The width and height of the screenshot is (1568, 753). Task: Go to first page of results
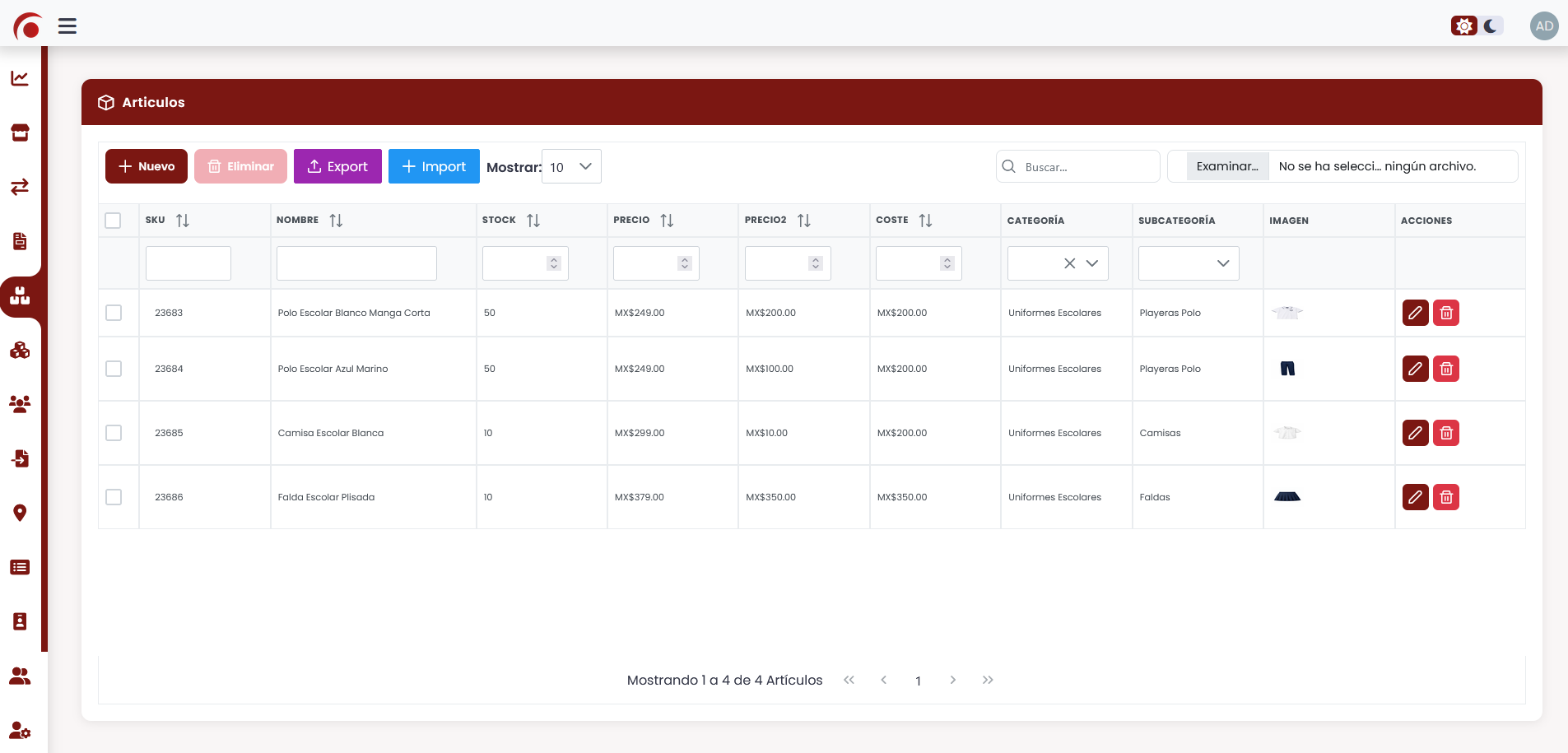tap(849, 680)
